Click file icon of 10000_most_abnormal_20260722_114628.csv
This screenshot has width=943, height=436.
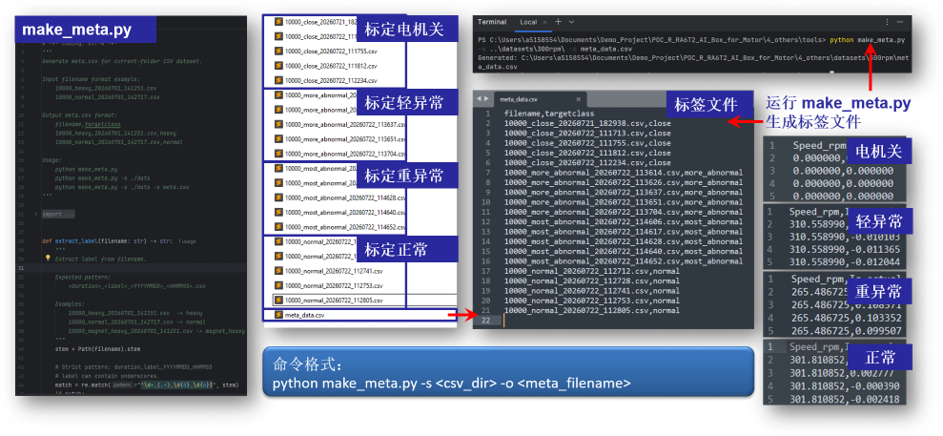click(278, 197)
